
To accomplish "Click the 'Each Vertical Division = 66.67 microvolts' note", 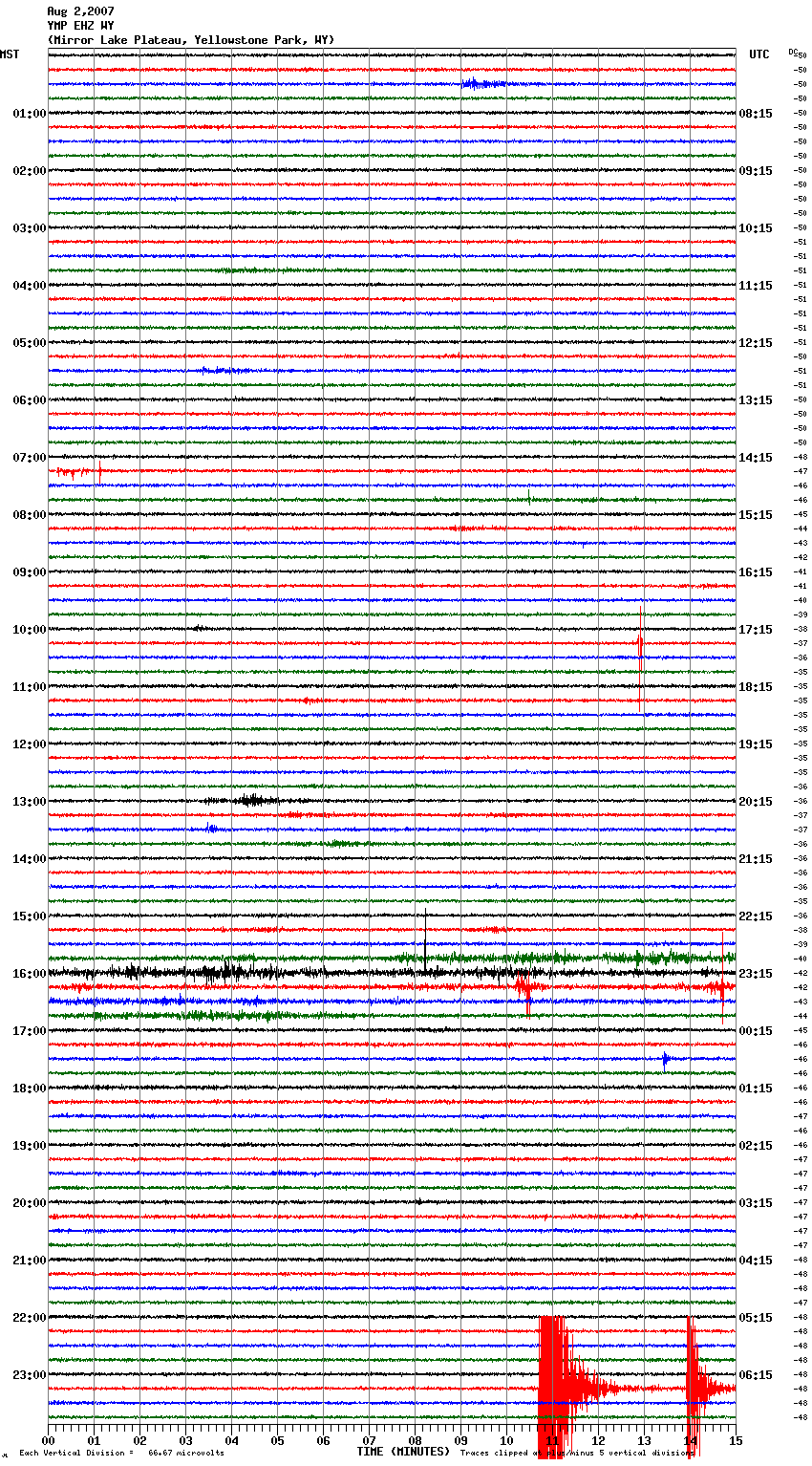I will point(121,1453).
